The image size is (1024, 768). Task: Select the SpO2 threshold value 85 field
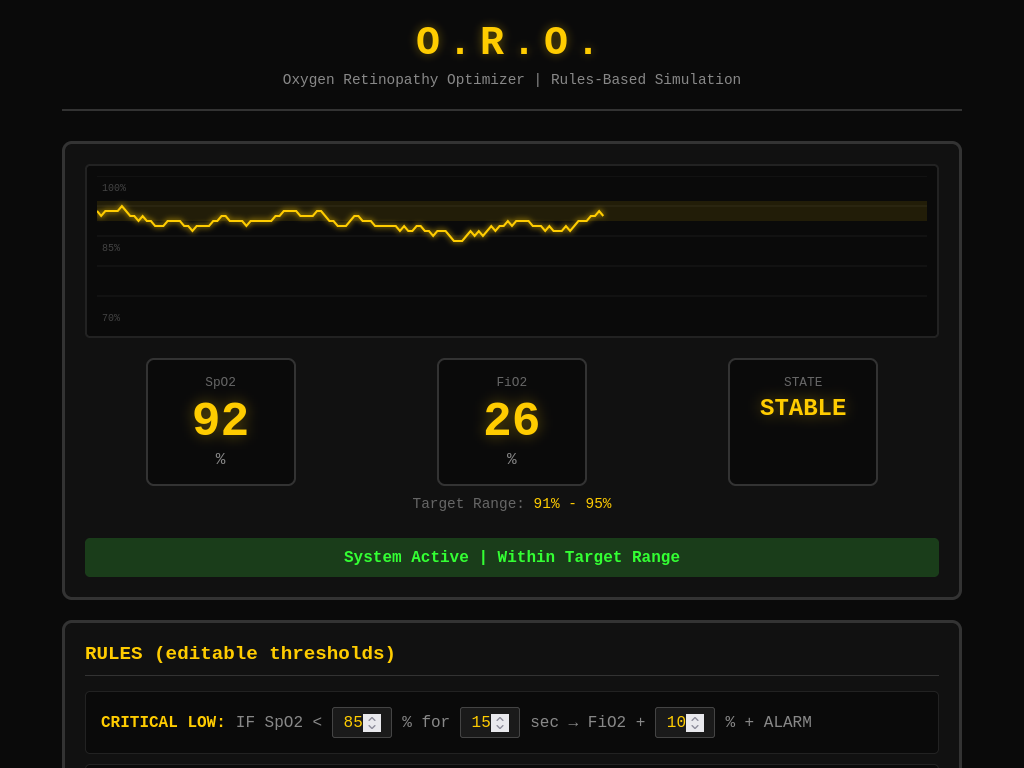tap(352, 722)
